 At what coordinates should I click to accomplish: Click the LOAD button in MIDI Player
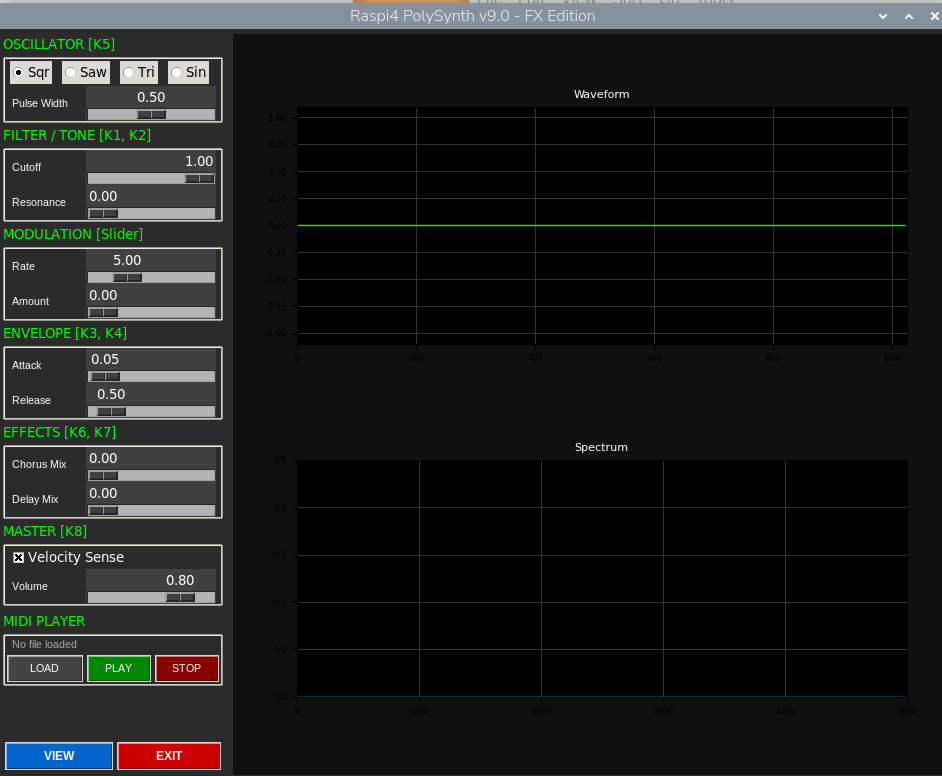point(45,668)
